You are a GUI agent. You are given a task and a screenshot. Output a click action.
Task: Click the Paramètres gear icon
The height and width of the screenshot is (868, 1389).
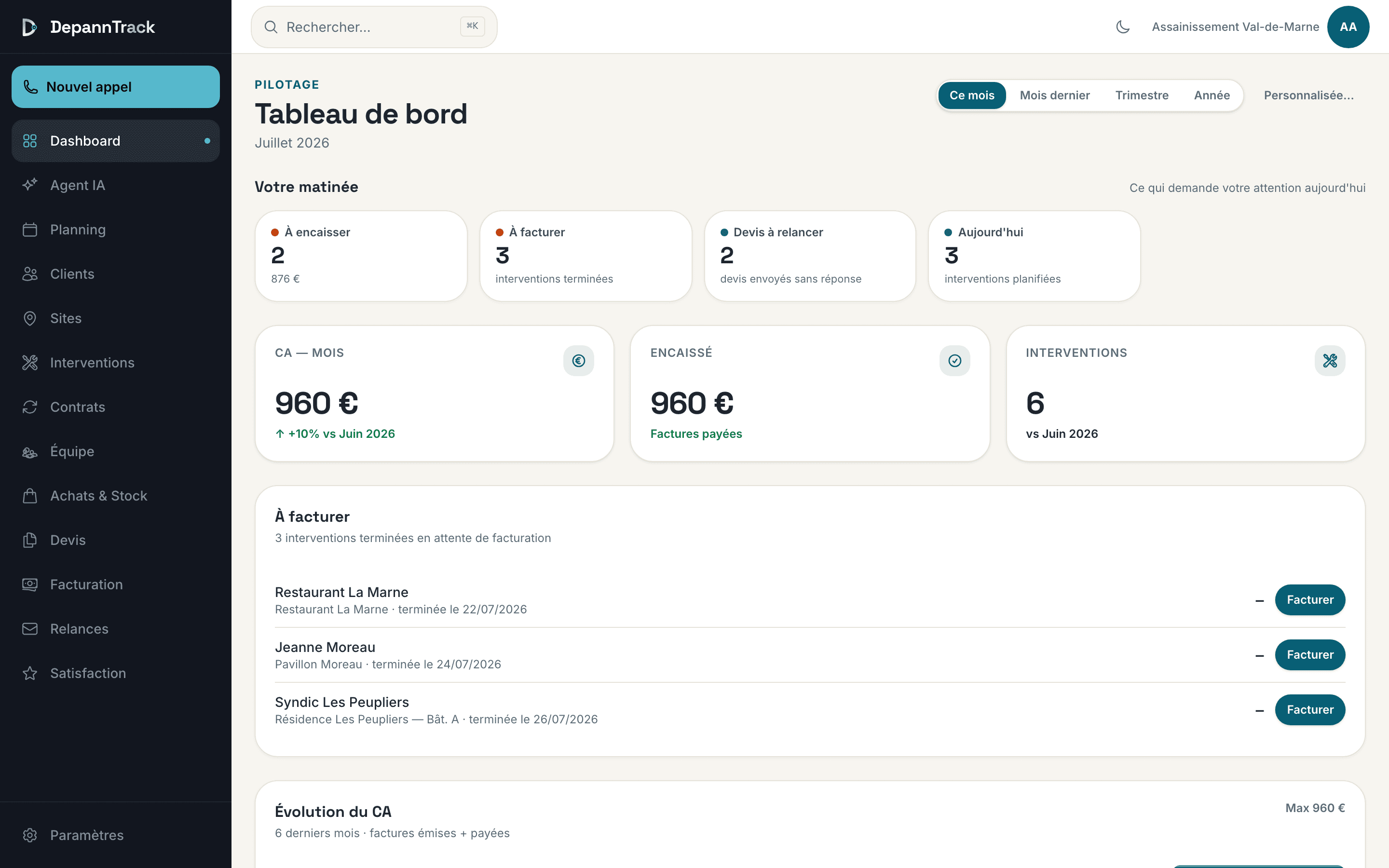30,835
